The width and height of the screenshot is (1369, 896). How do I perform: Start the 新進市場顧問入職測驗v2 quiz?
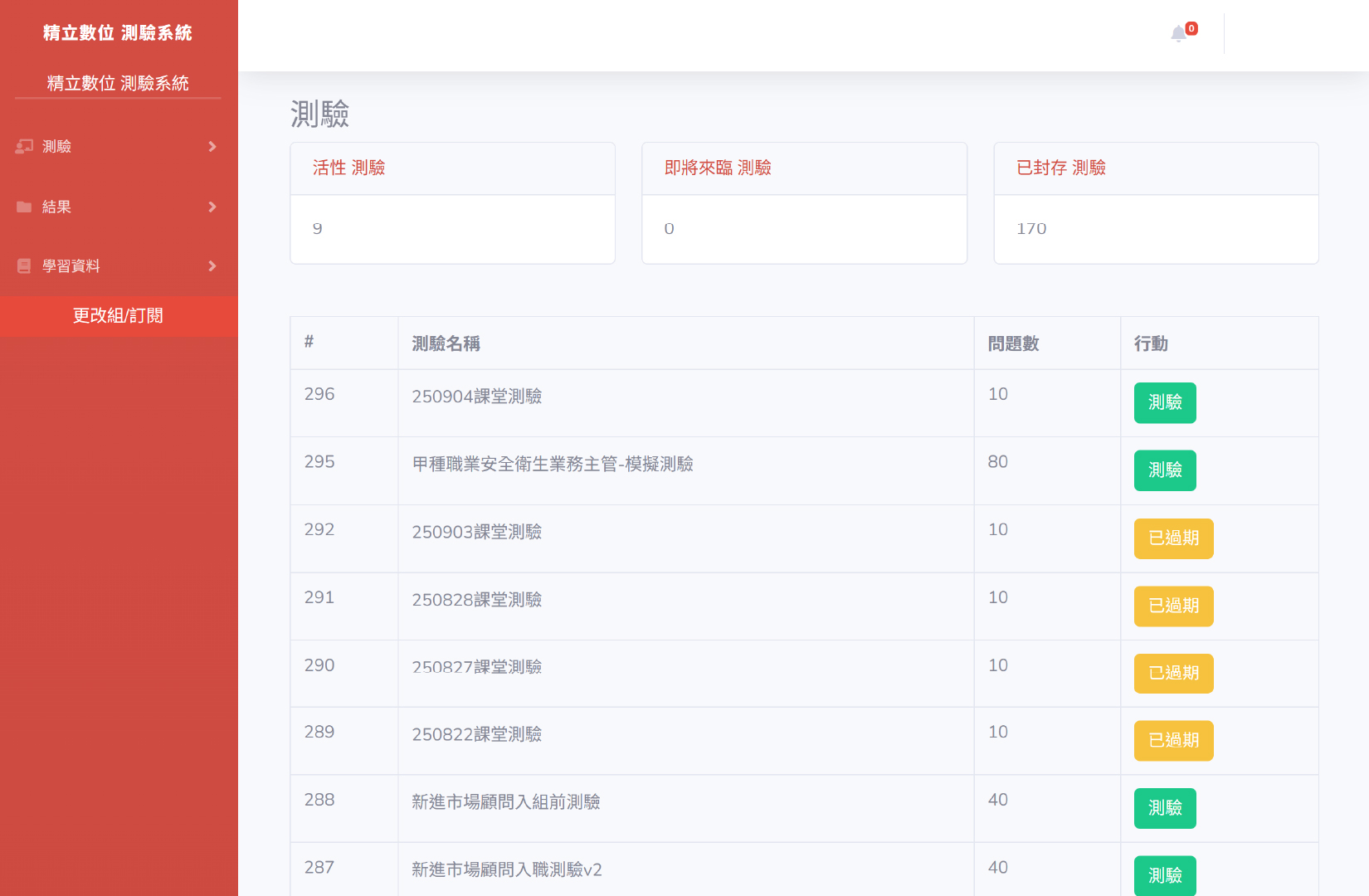pos(1164,875)
